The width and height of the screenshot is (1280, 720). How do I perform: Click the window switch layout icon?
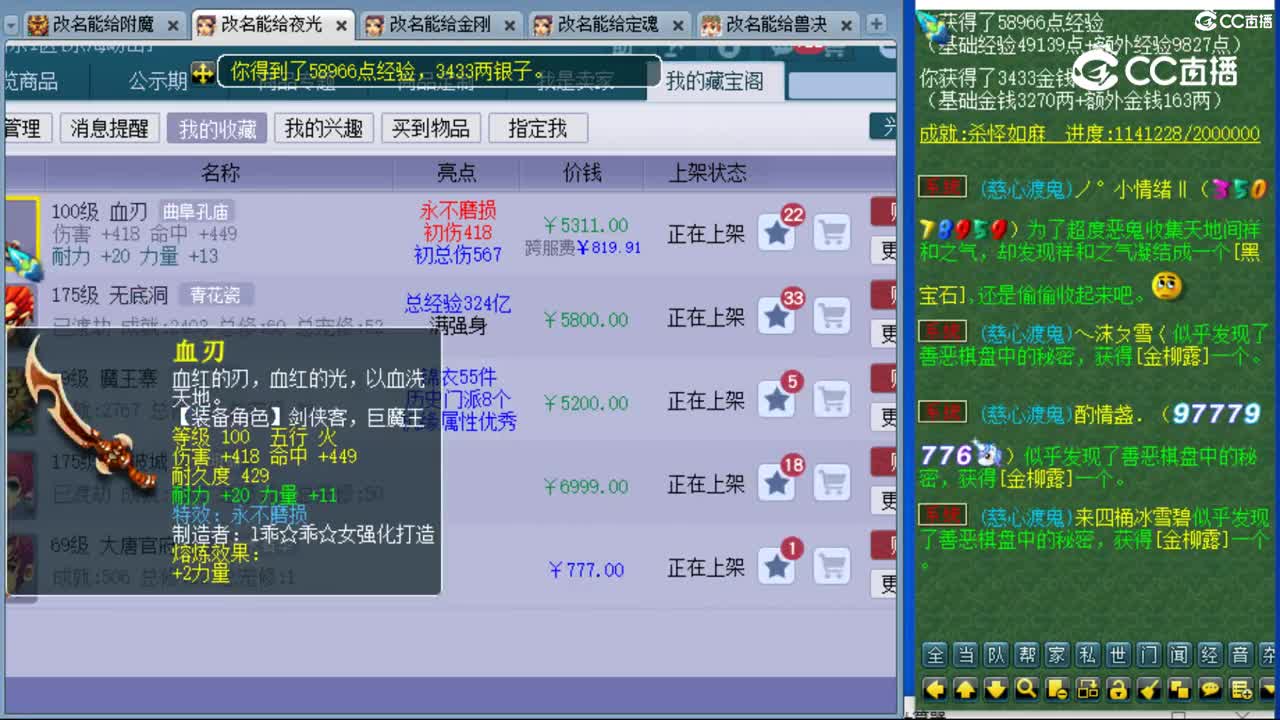[1088, 688]
